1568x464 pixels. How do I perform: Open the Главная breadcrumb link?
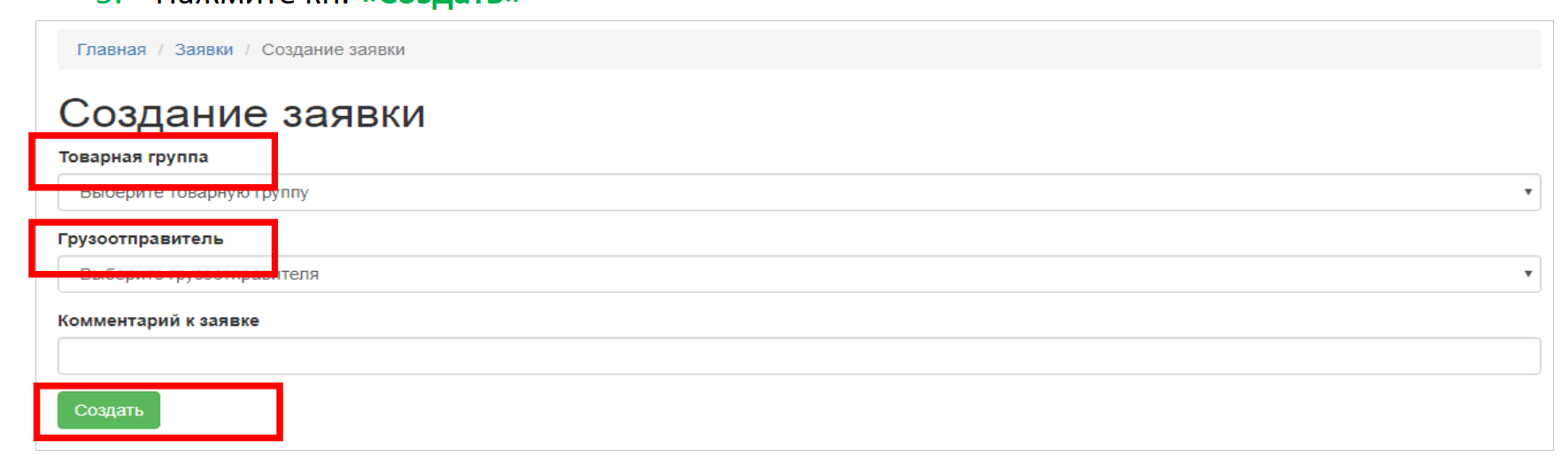112,50
